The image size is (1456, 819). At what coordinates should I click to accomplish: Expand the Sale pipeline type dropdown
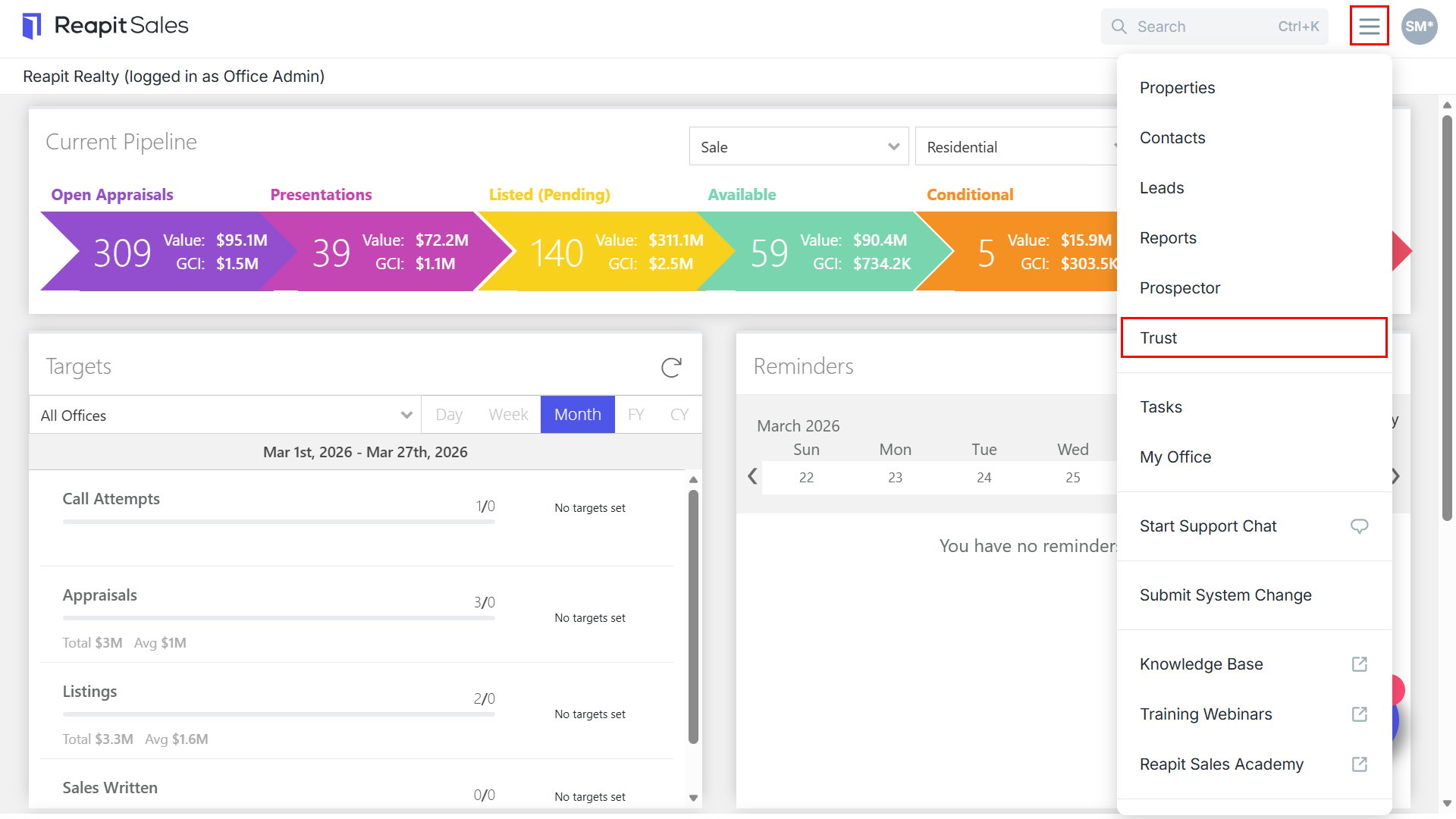(x=799, y=146)
